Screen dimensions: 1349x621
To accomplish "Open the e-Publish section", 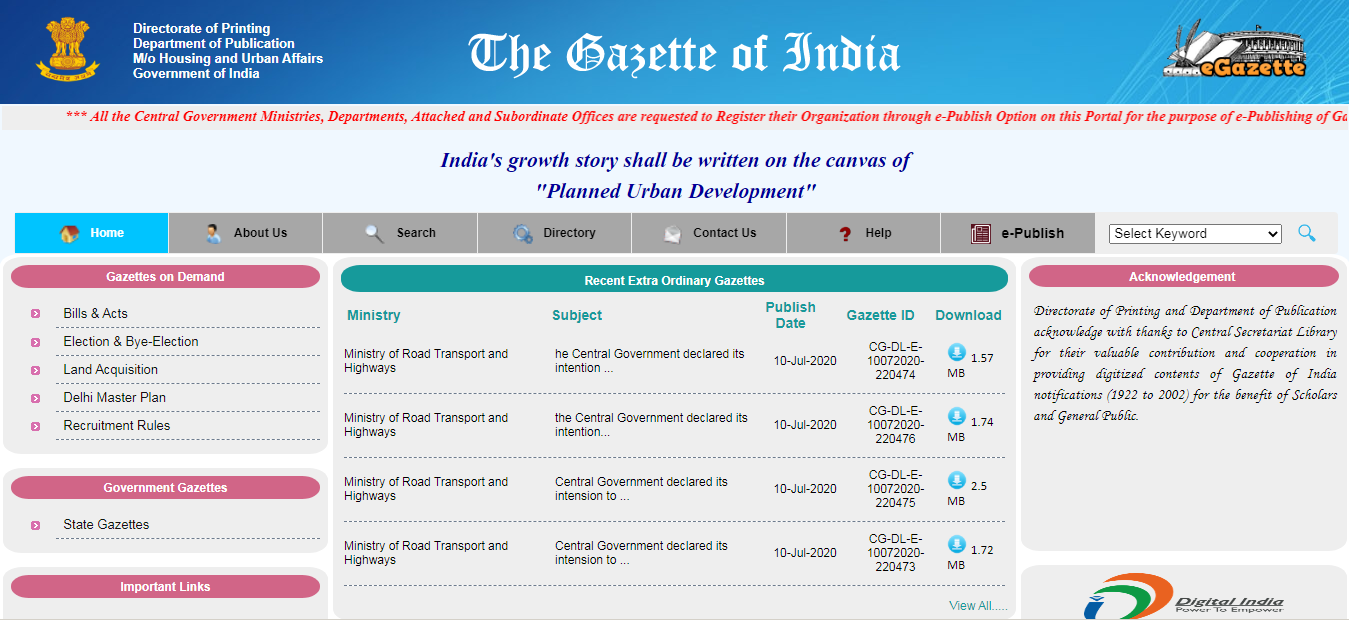I will (1018, 233).
